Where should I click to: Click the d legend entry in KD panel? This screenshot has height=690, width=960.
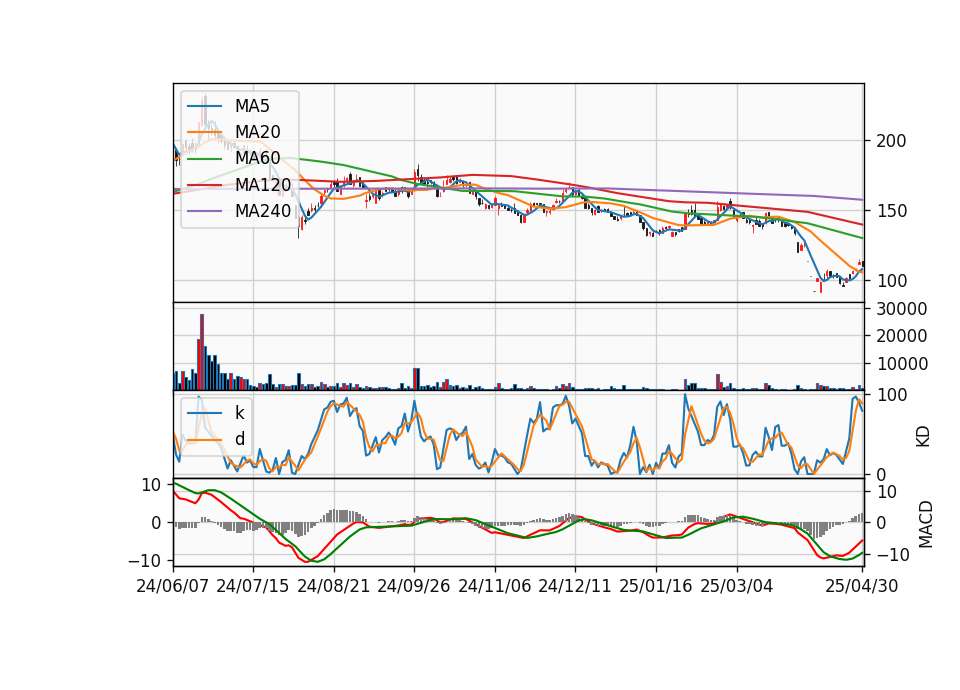239,439
